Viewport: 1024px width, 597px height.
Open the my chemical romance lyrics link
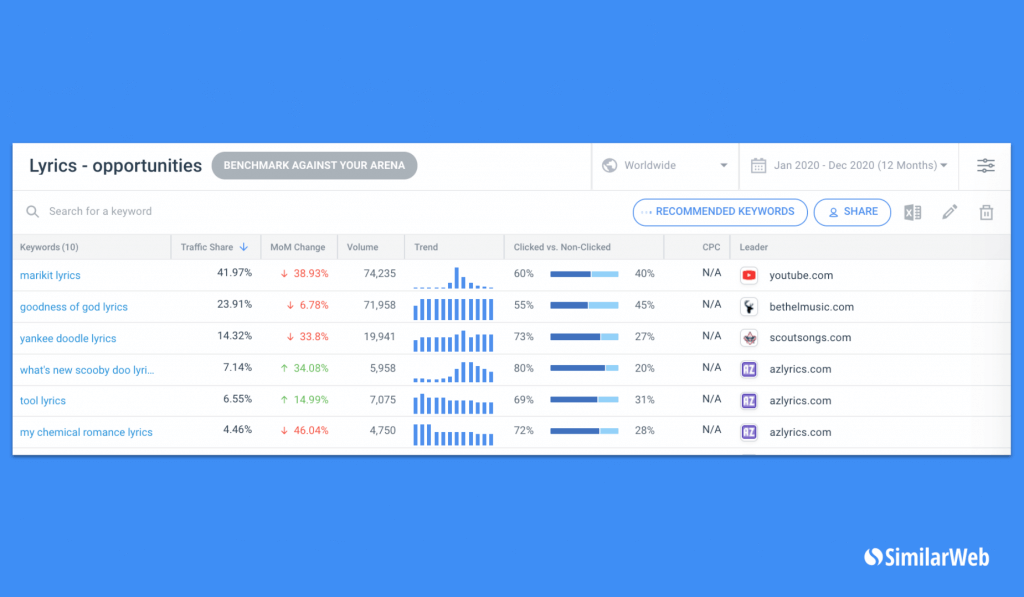coord(86,432)
